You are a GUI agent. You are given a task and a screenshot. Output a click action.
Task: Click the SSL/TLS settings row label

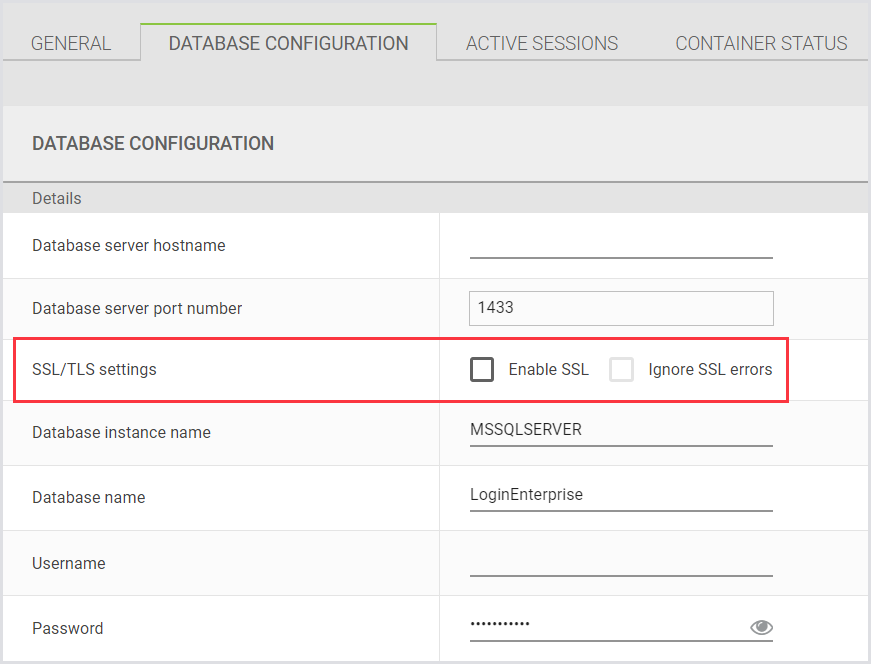[x=95, y=369]
